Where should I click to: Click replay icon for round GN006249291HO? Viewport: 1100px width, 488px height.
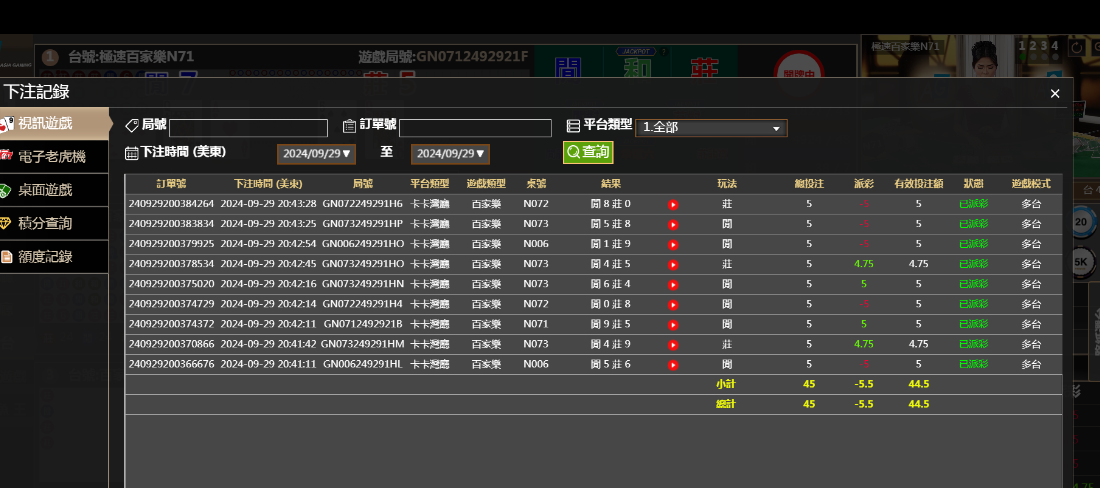coord(673,244)
